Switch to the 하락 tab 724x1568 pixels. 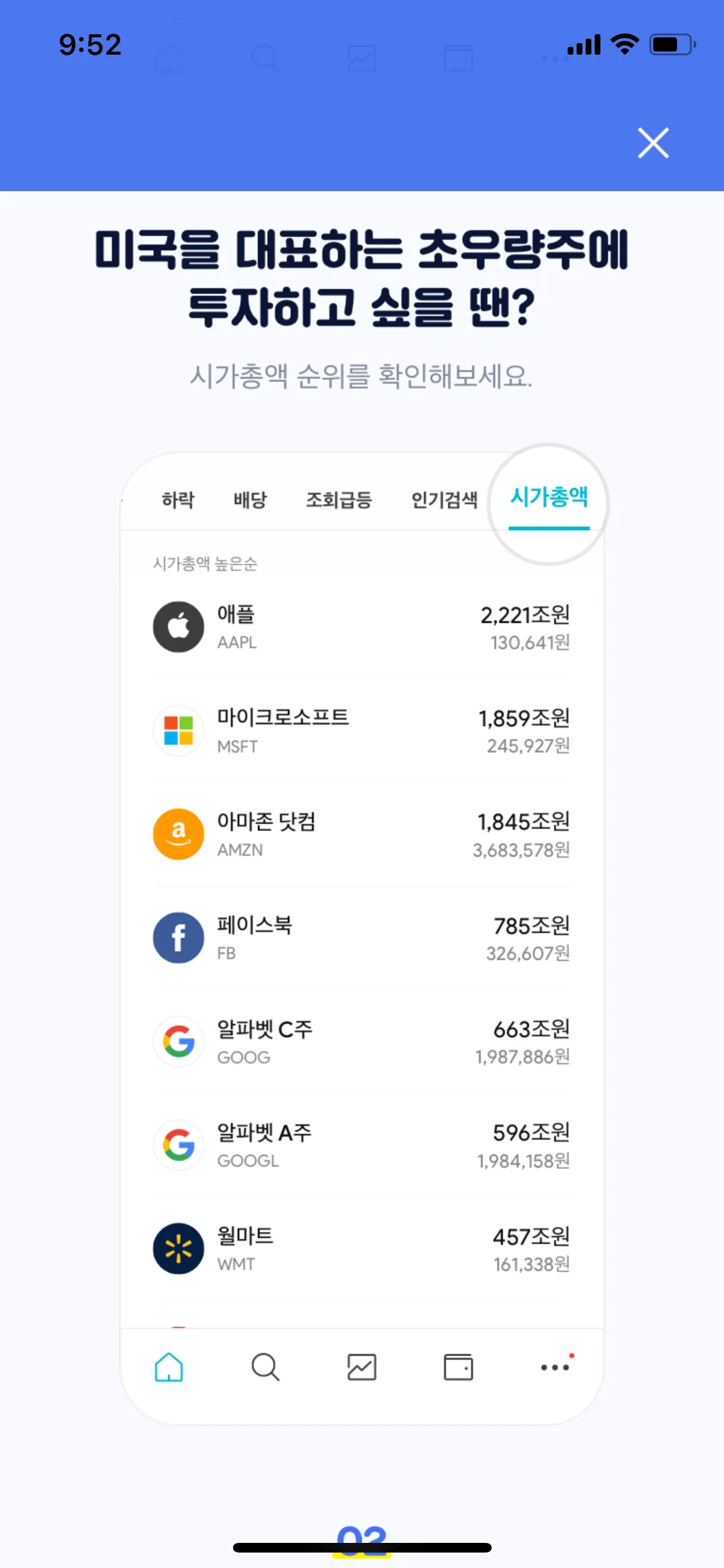pos(178,499)
